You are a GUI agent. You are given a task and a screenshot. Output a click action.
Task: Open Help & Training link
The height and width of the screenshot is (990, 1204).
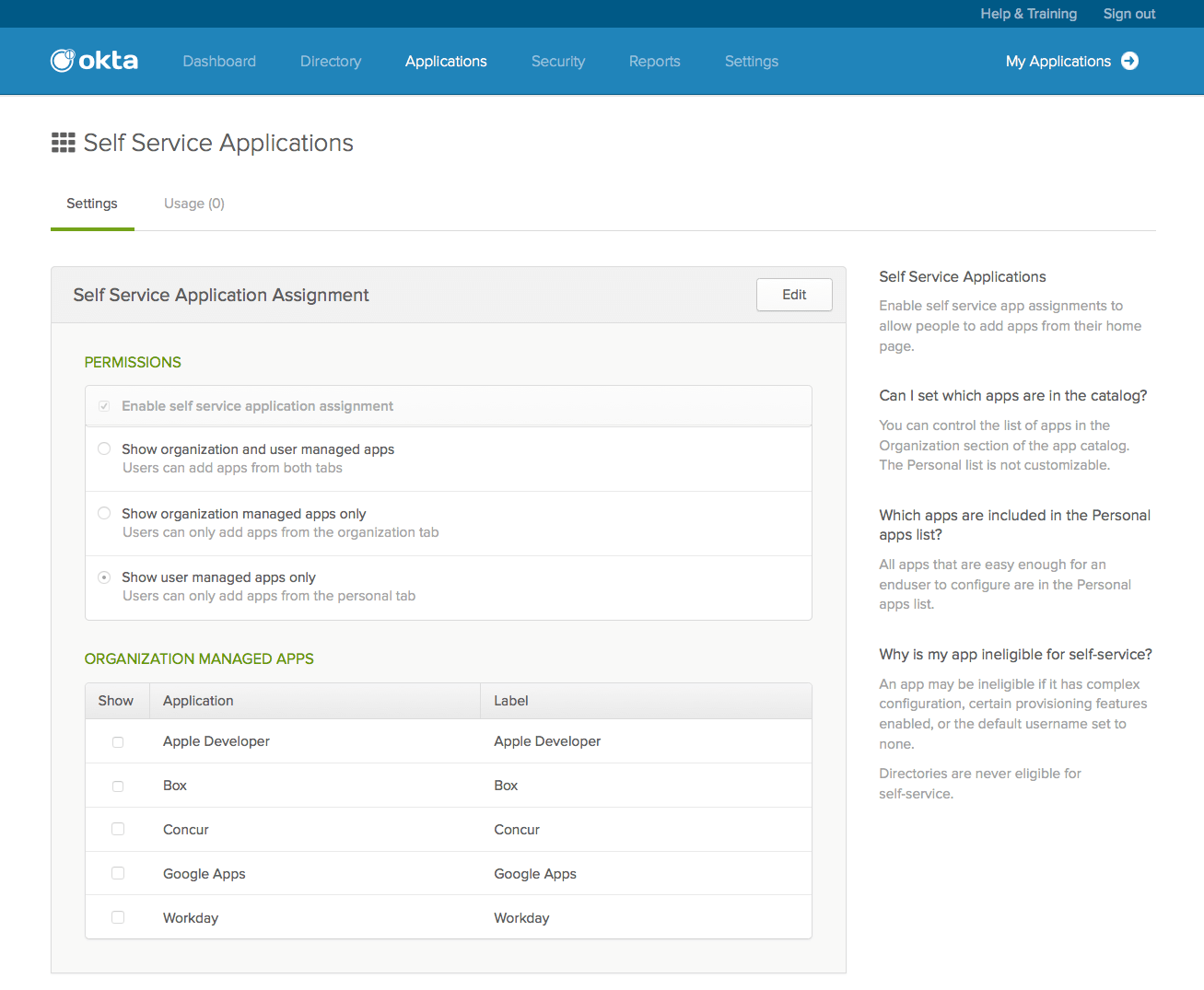point(1028,14)
